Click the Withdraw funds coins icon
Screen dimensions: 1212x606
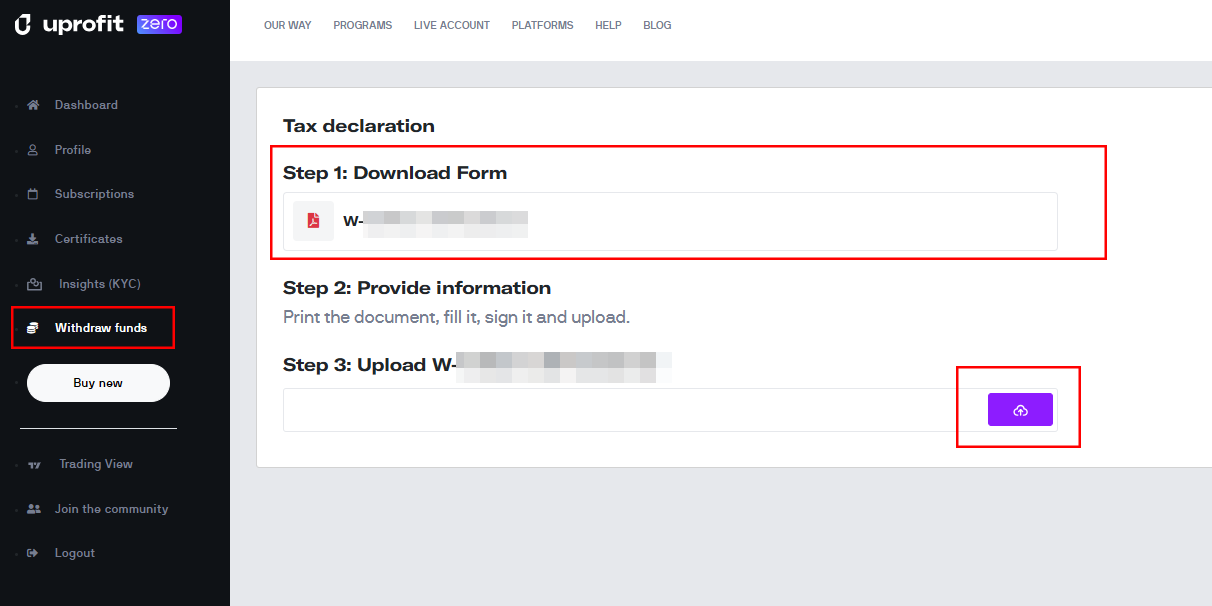click(33, 328)
